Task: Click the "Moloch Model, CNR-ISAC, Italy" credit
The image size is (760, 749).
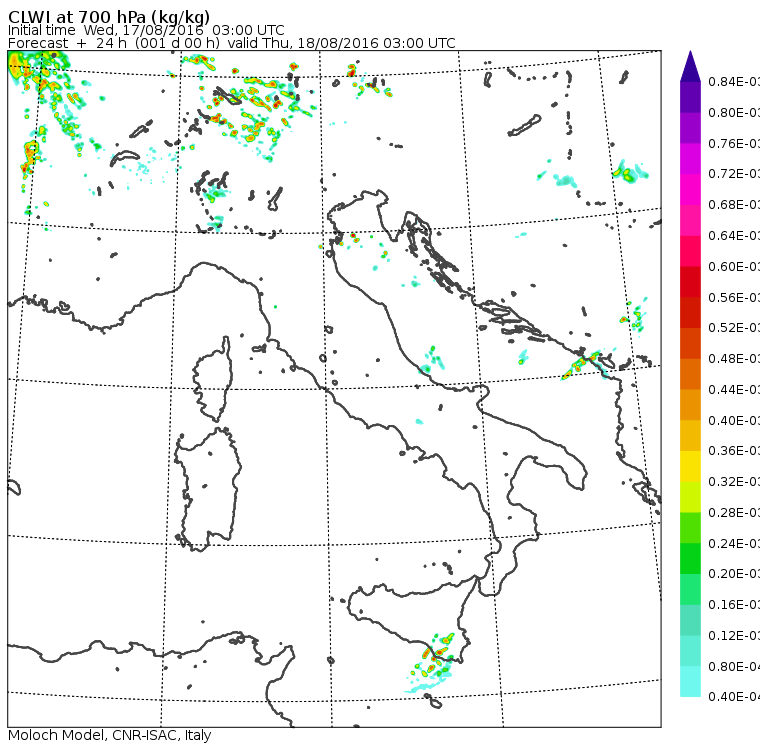Action: (110, 735)
